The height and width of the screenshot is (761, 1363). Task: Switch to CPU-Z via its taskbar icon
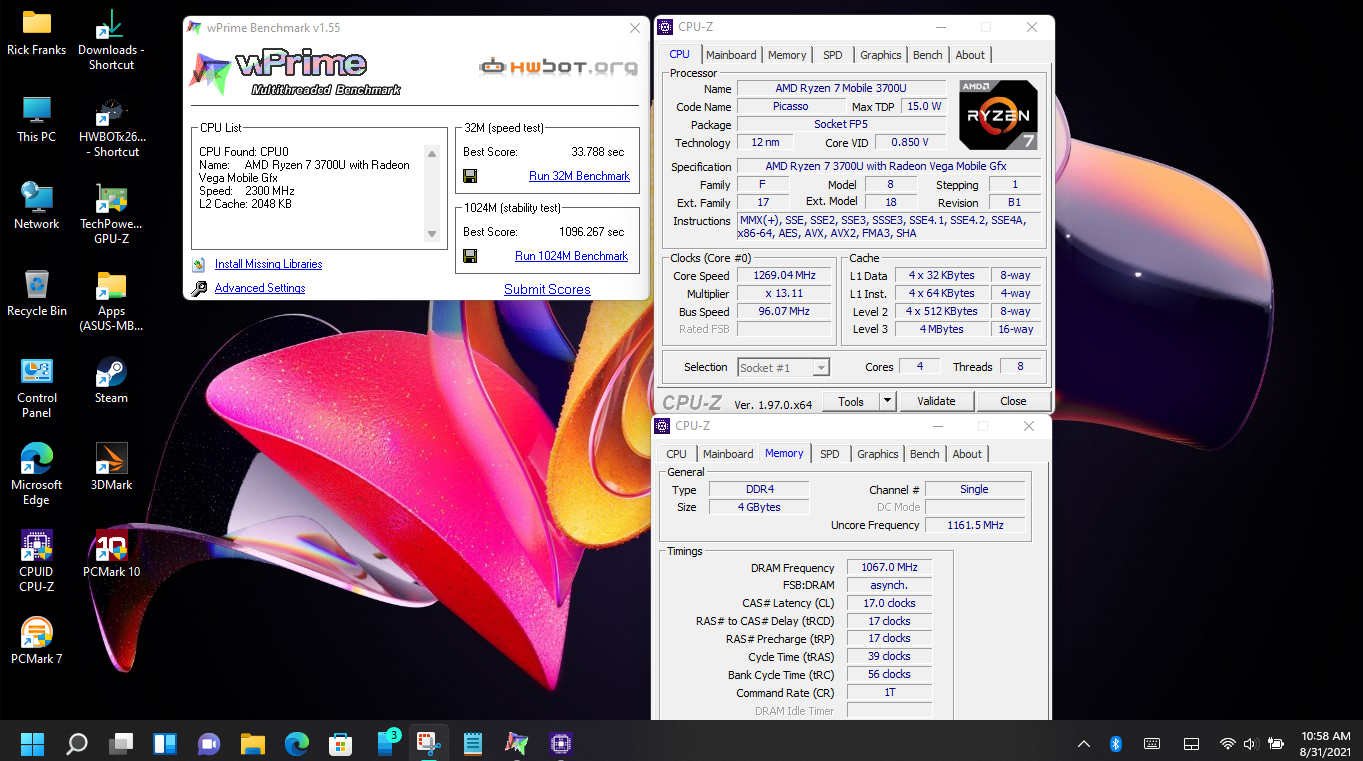(561, 744)
